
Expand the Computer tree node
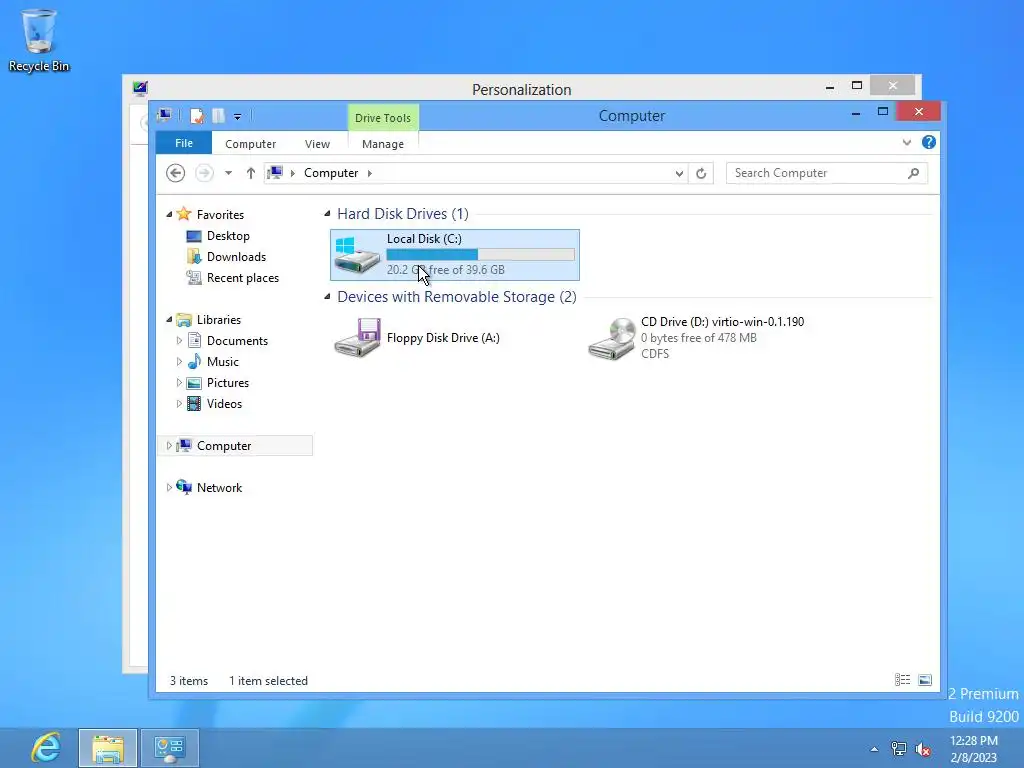[x=169, y=445]
